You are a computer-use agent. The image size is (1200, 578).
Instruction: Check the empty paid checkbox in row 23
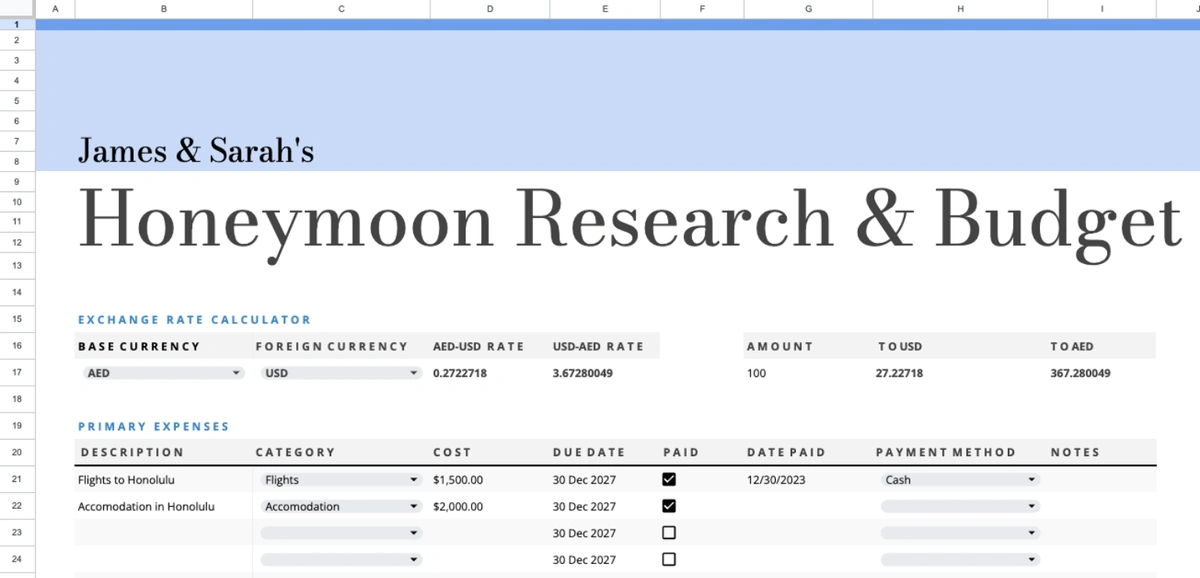(x=668, y=532)
